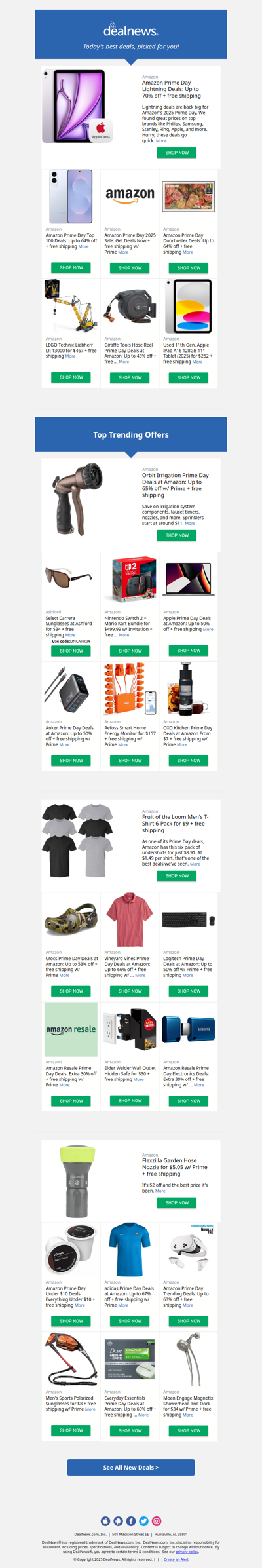
Task: Open the Instagram icon in footer
Action: (157, 1521)
